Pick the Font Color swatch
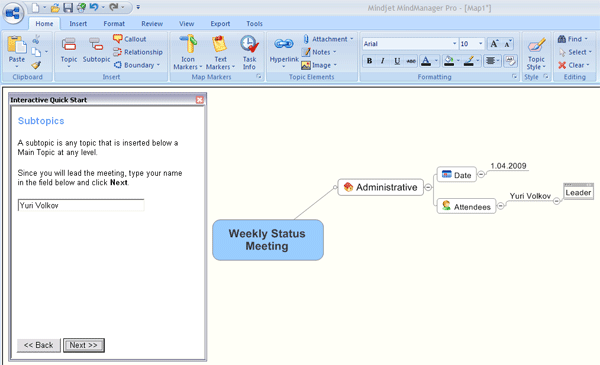Image resolution: width=600 pixels, height=365 pixels. (x=426, y=60)
